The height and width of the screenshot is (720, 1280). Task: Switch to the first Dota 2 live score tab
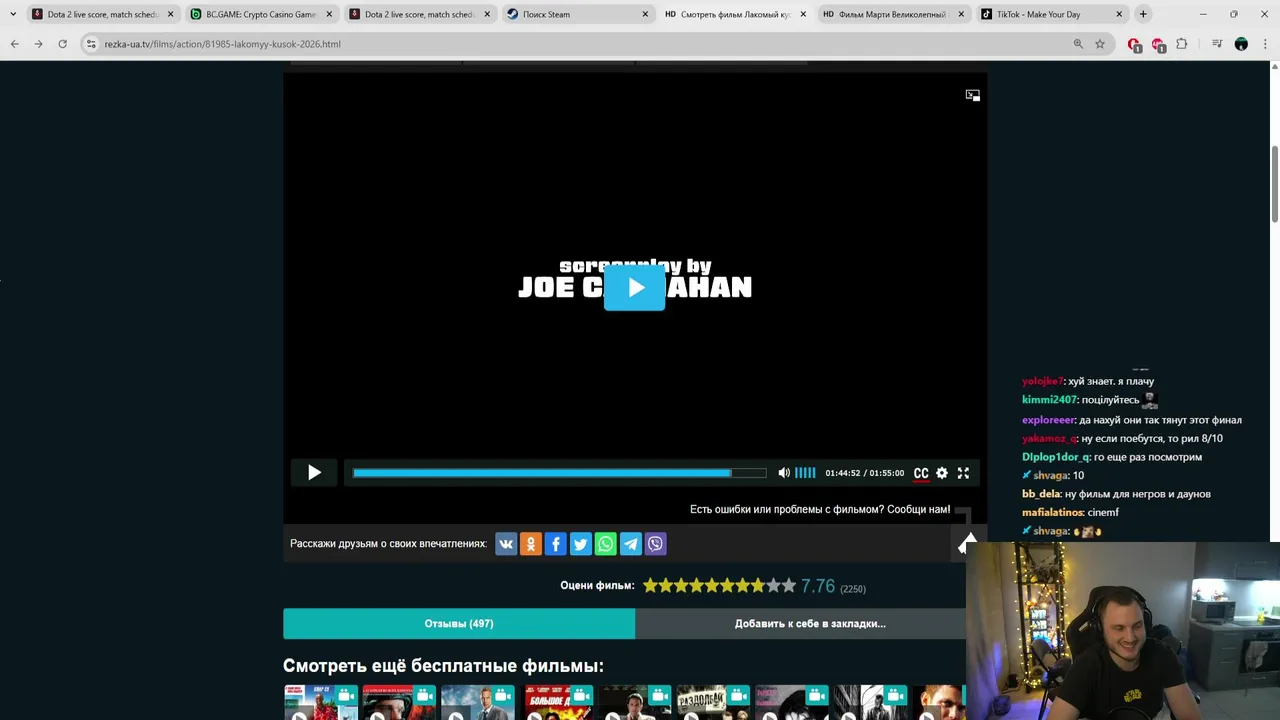click(x=102, y=14)
